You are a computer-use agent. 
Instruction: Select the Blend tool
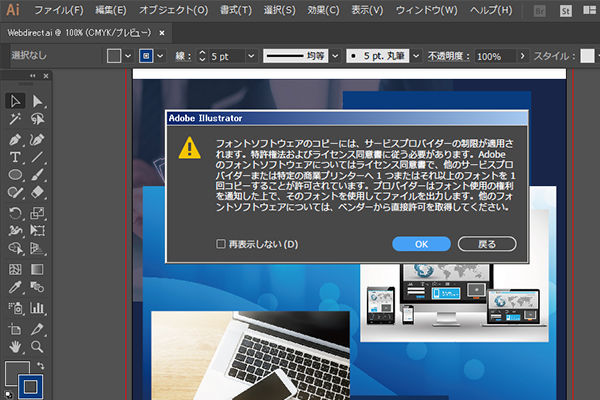[x=37, y=287]
